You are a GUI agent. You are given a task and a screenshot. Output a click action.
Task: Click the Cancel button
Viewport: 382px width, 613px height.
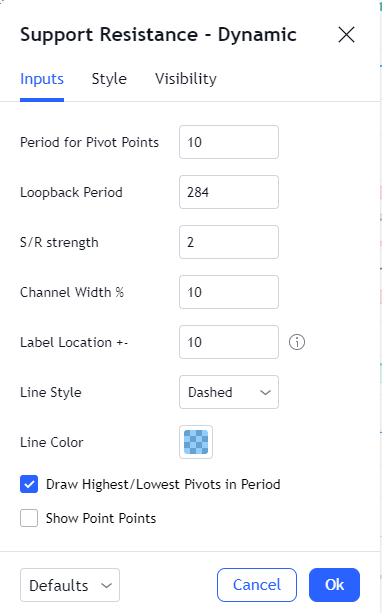click(257, 585)
